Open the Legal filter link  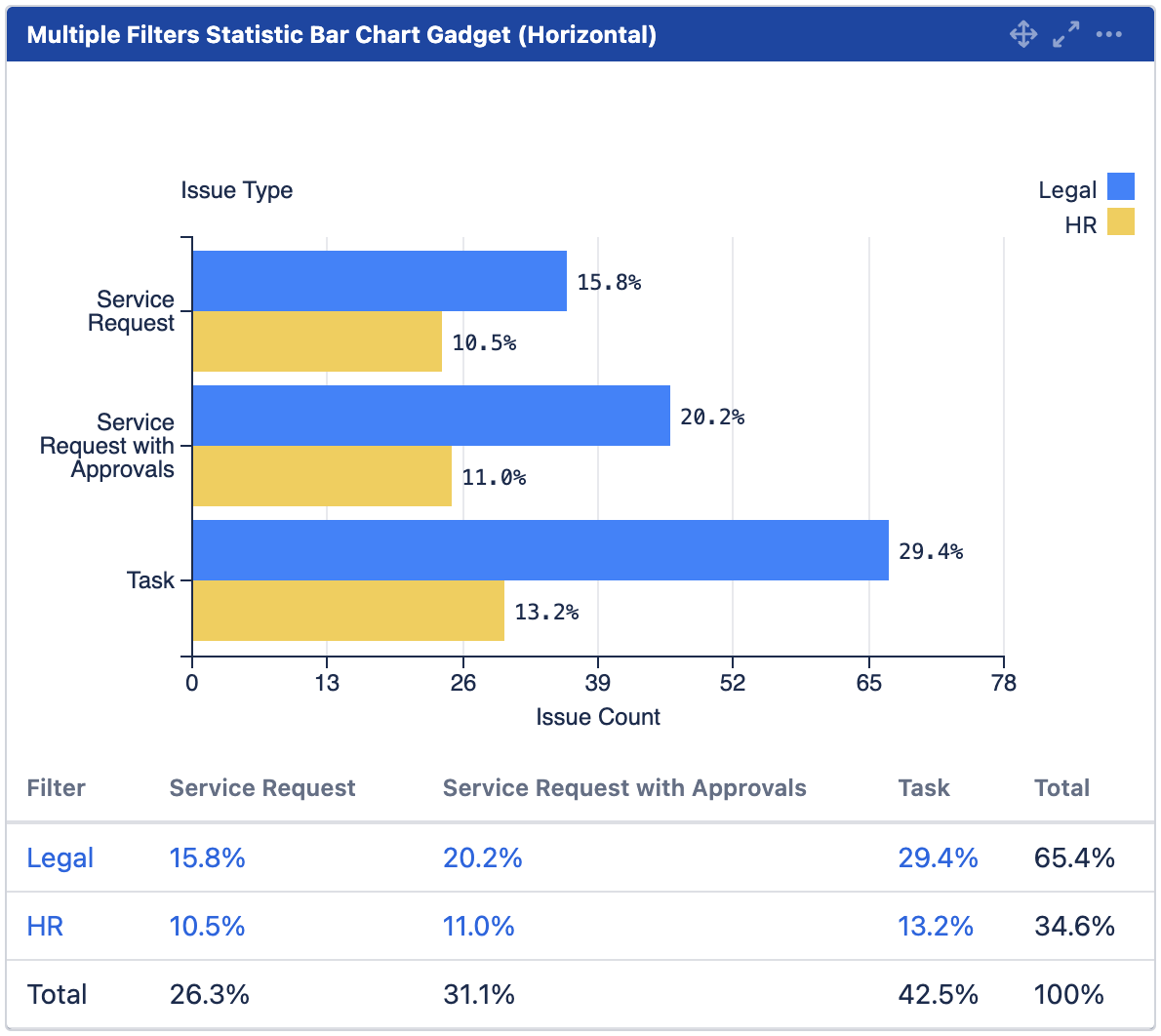point(60,858)
